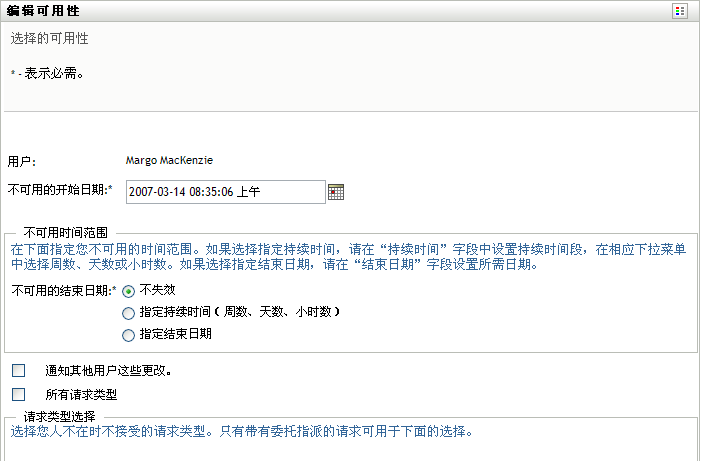Select the 不失效 radio option

tap(128, 291)
